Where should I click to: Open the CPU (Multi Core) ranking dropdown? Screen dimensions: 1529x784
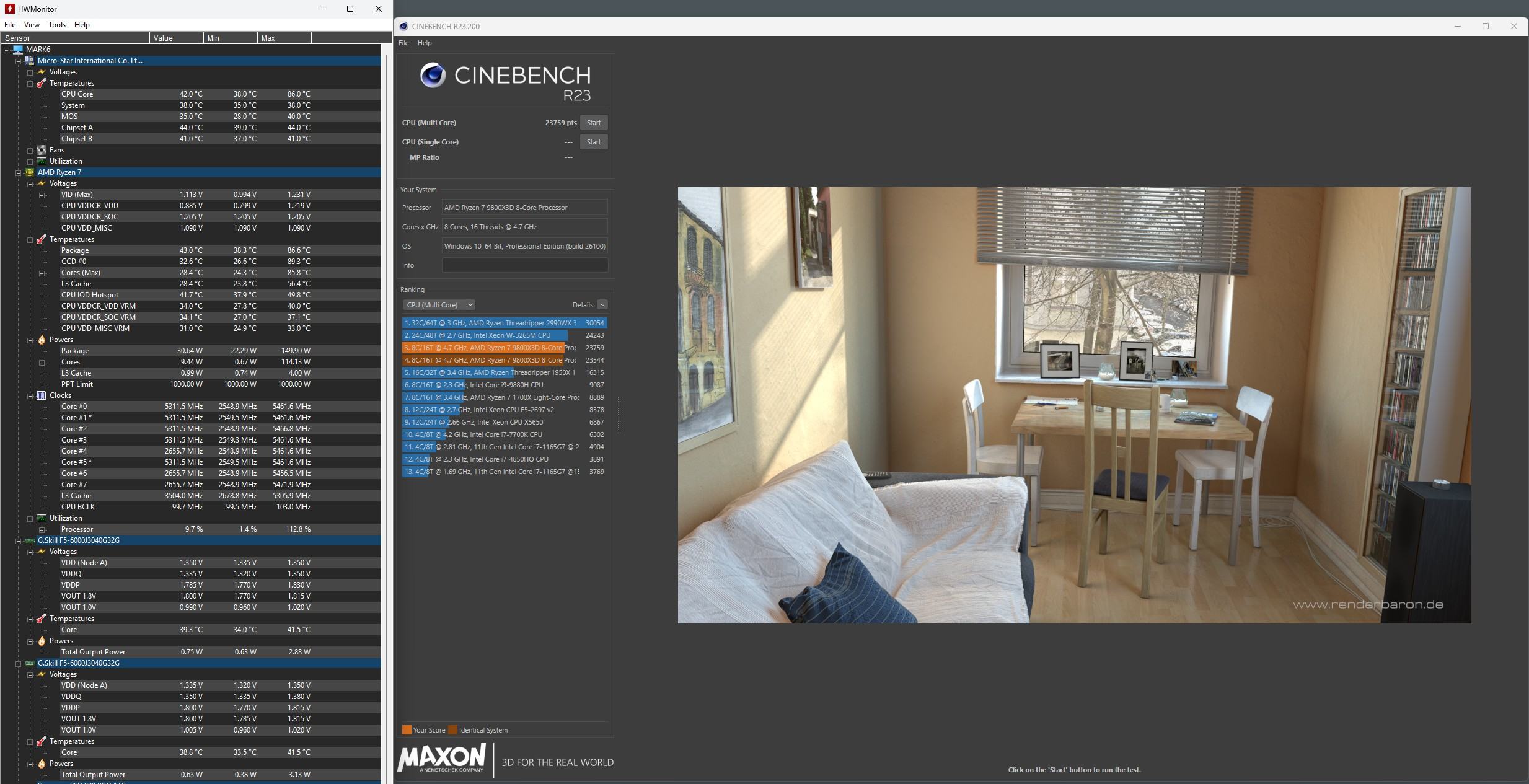pos(439,305)
